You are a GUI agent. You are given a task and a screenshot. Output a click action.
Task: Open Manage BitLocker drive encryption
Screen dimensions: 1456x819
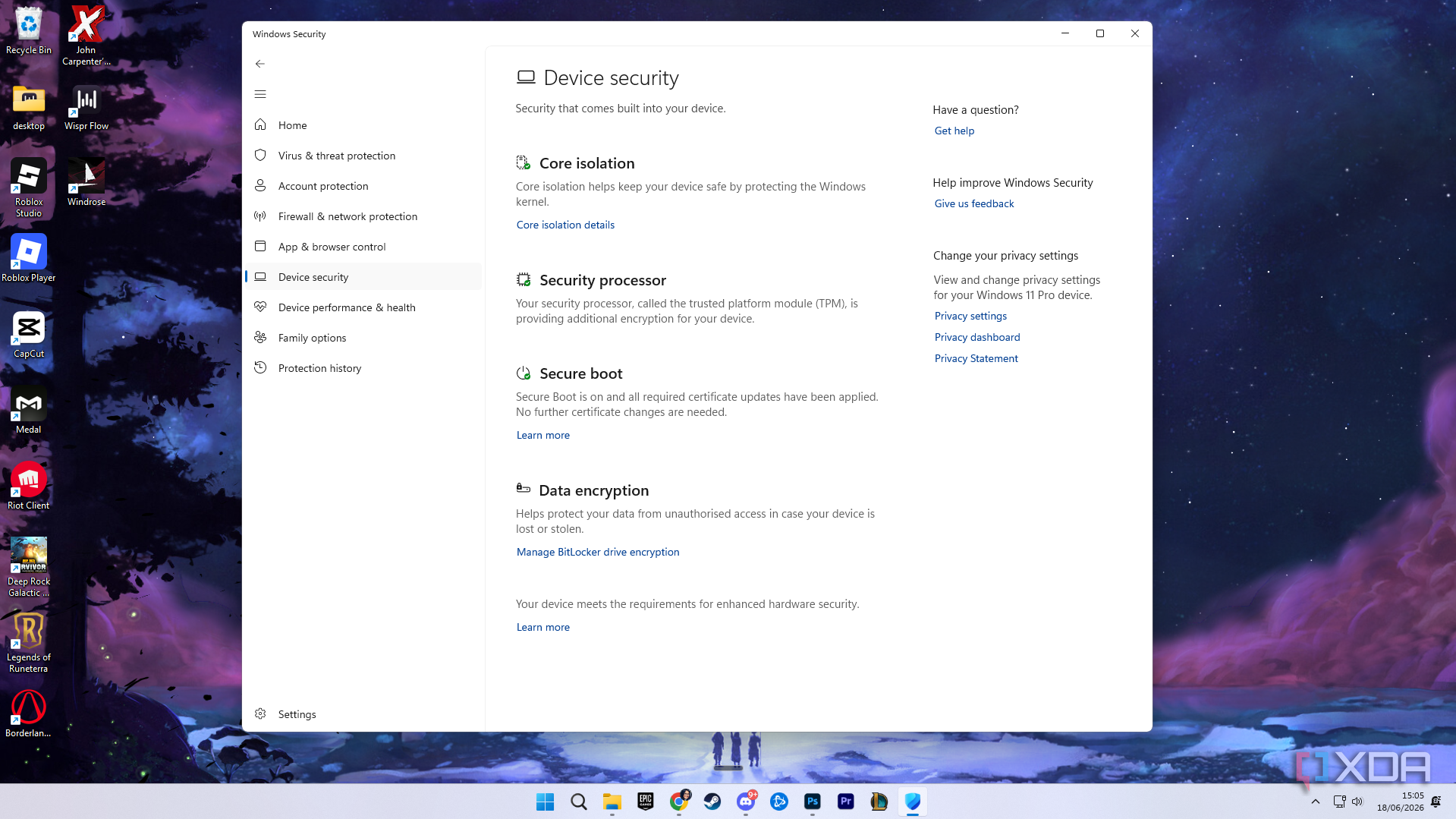[598, 552]
